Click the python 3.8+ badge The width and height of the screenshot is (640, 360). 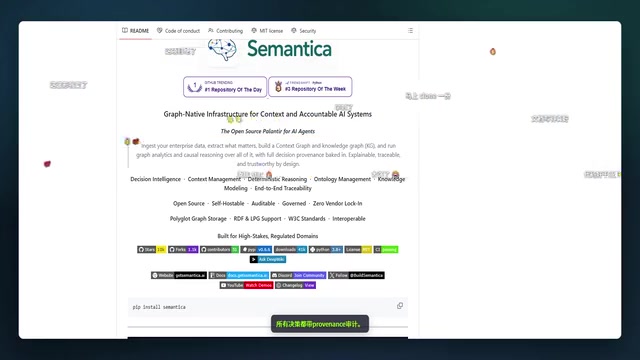pos(326,249)
